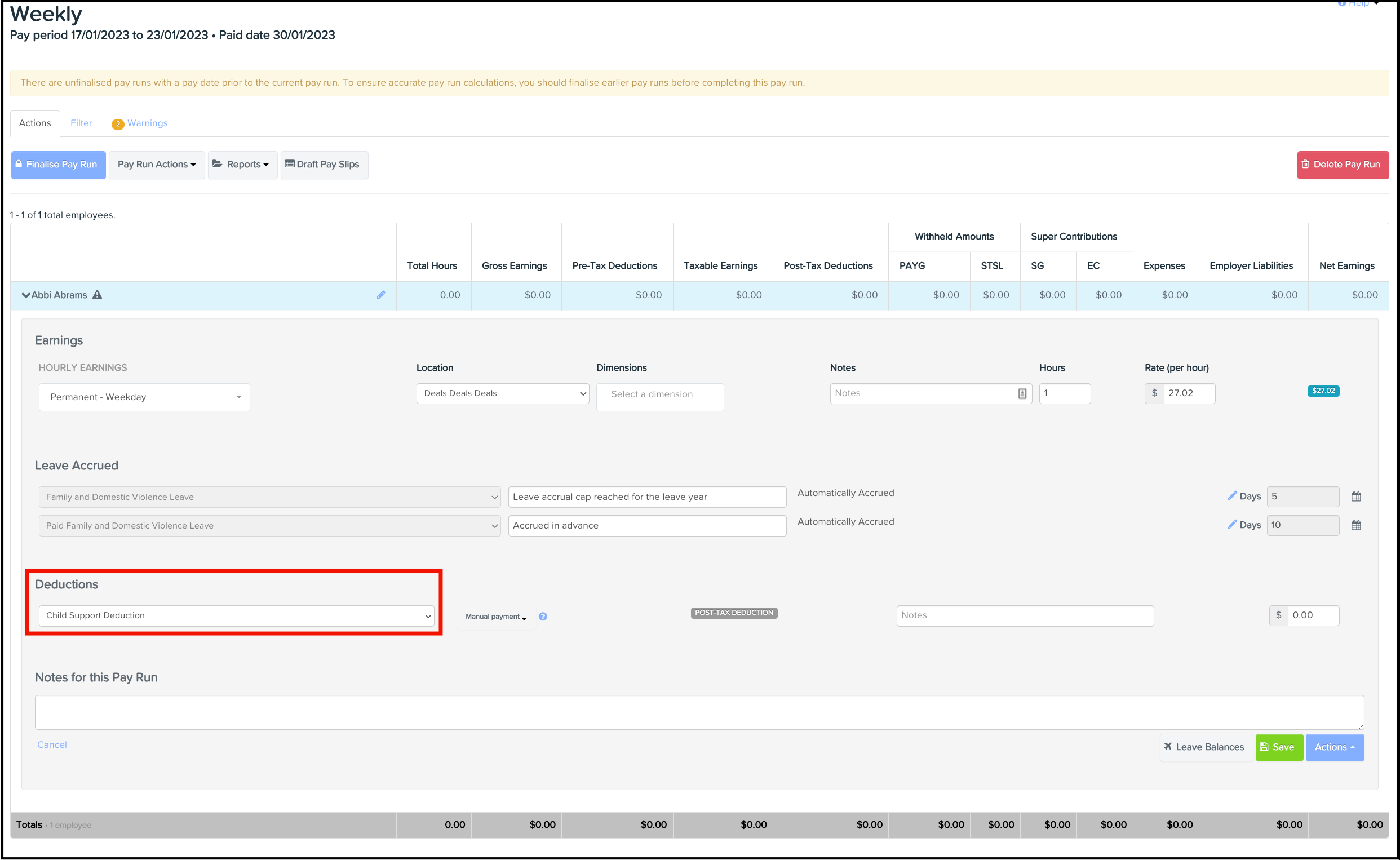Image resolution: width=1400 pixels, height=860 pixels.
Task: Open the Pay Run Actions menu
Action: tap(156, 165)
